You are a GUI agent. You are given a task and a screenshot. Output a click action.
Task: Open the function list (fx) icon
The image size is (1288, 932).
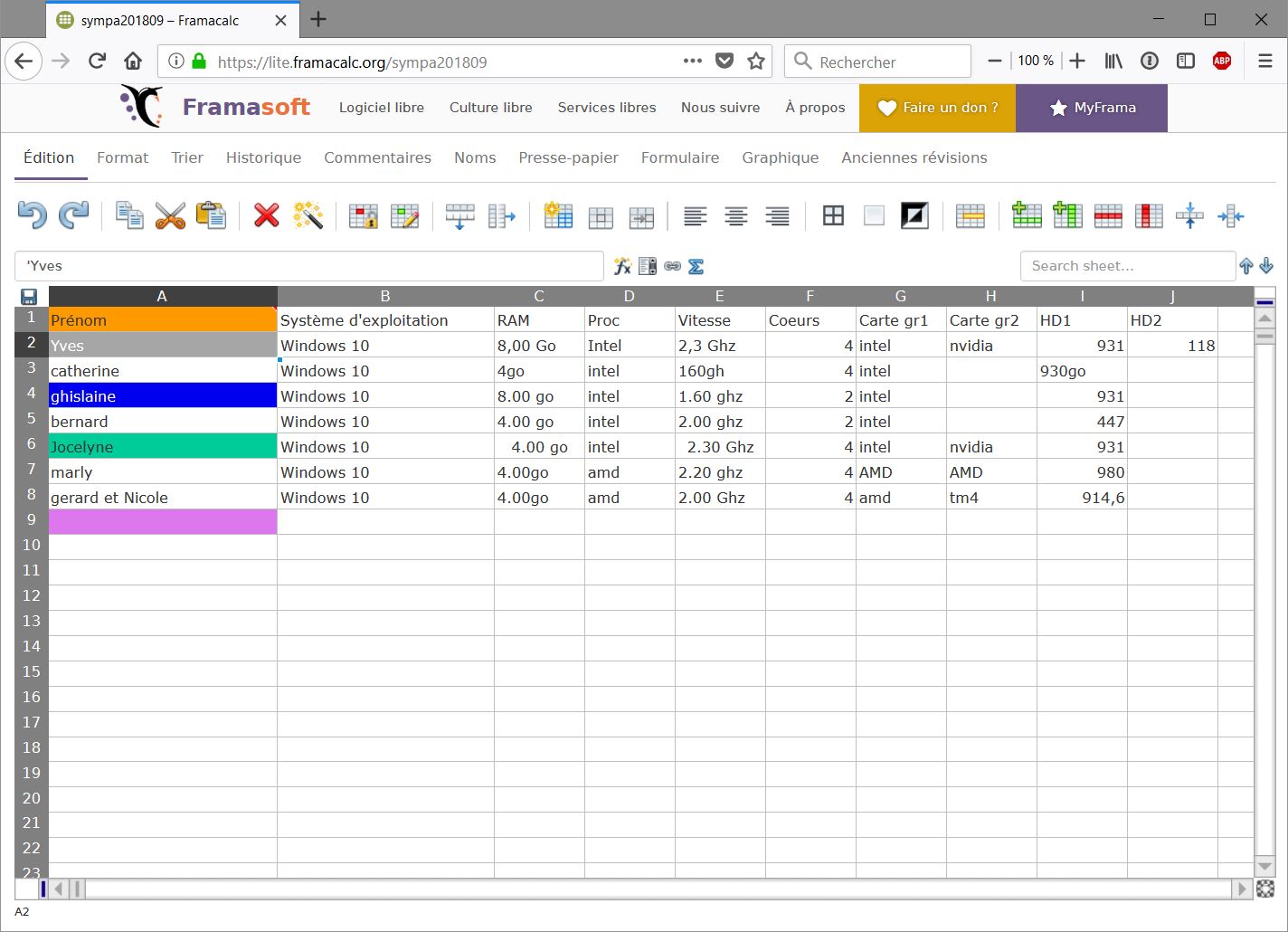pyautogui.click(x=622, y=266)
